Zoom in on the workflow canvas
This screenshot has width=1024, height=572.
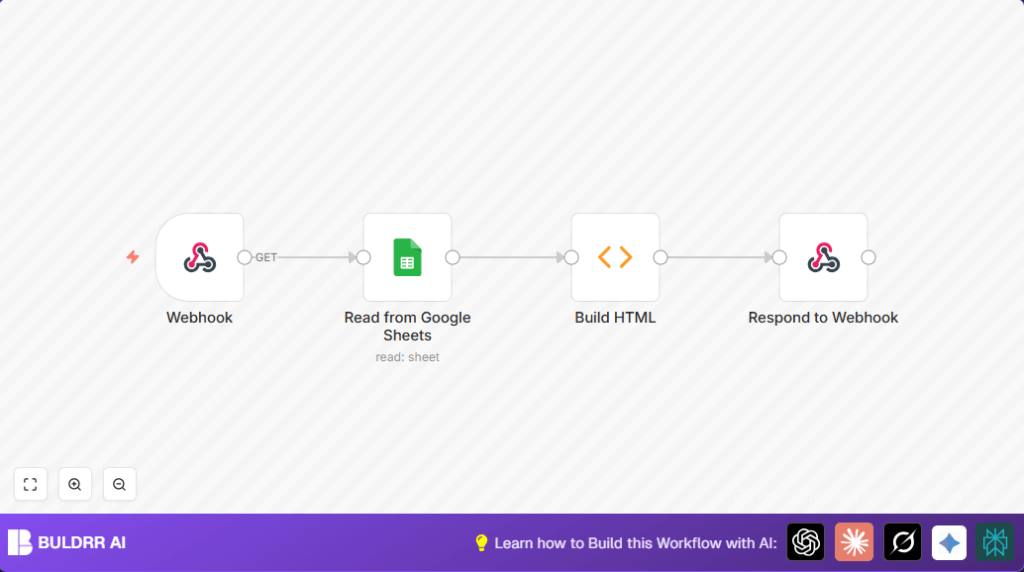tap(75, 484)
